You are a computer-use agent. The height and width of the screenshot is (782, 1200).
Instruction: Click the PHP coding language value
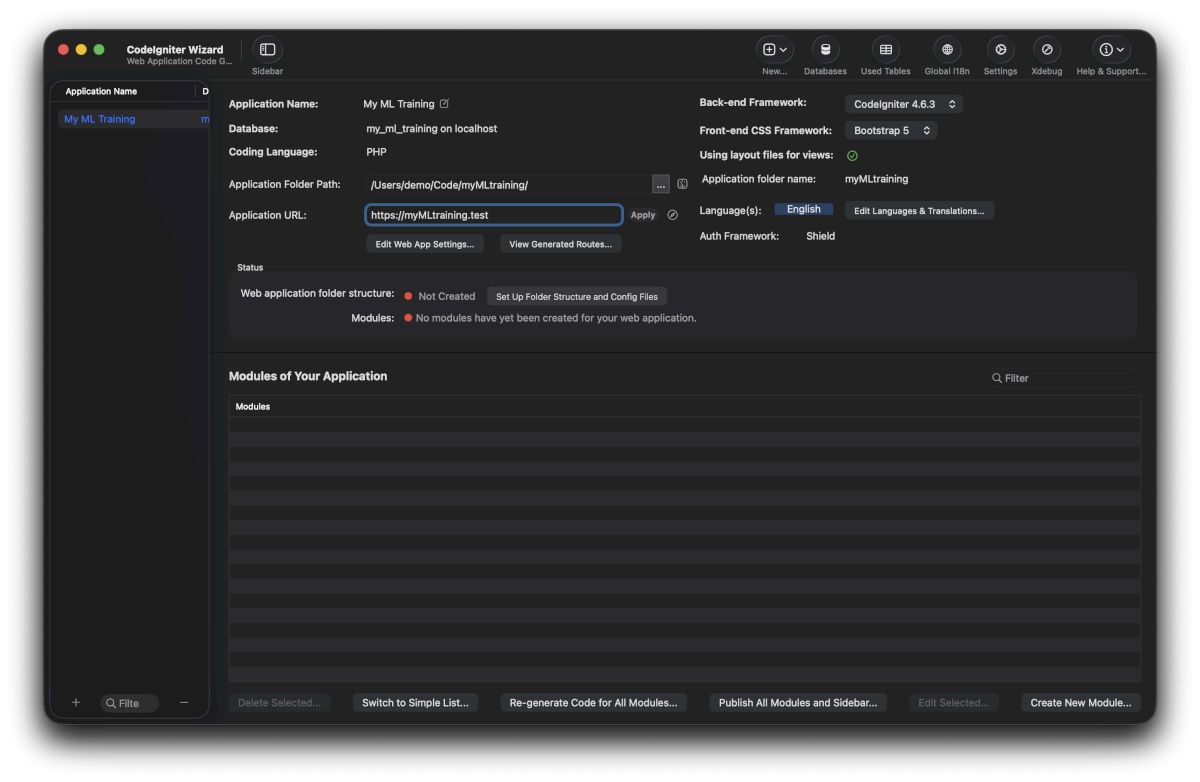pyautogui.click(x=376, y=152)
